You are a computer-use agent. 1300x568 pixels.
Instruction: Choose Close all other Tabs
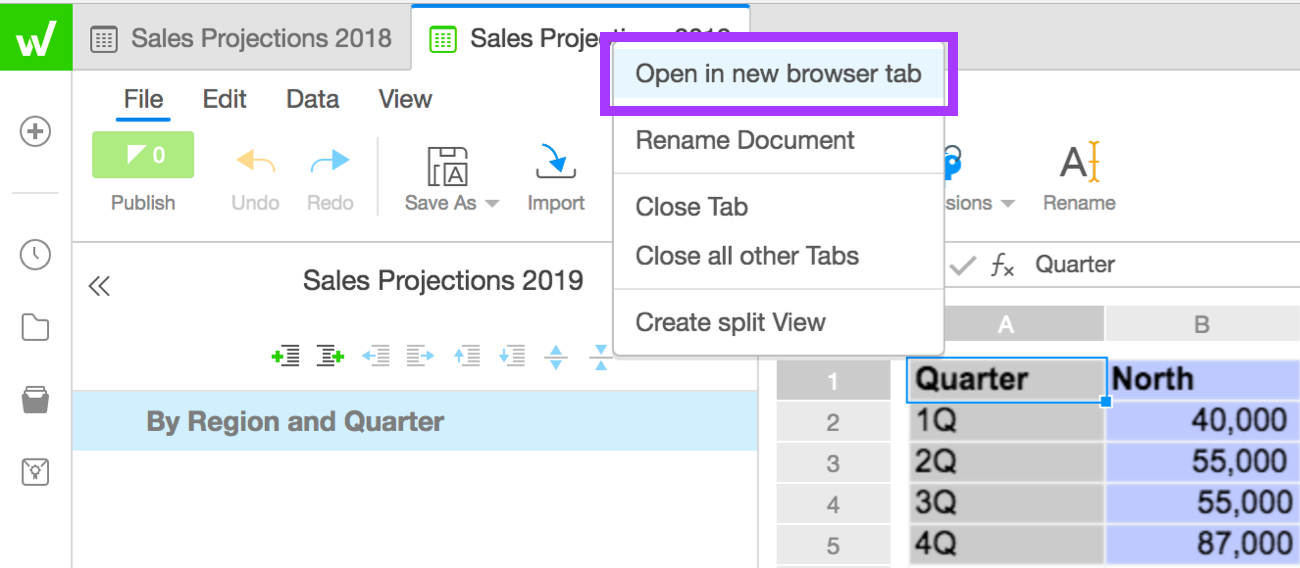point(747,256)
